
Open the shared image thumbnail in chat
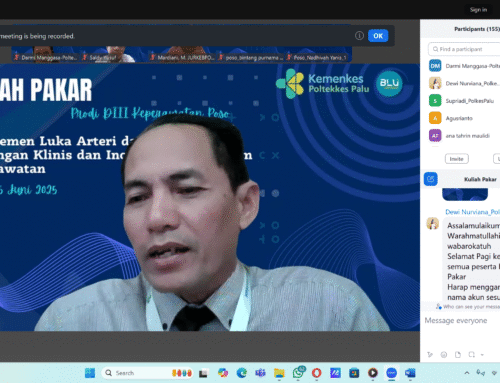tap(465, 194)
